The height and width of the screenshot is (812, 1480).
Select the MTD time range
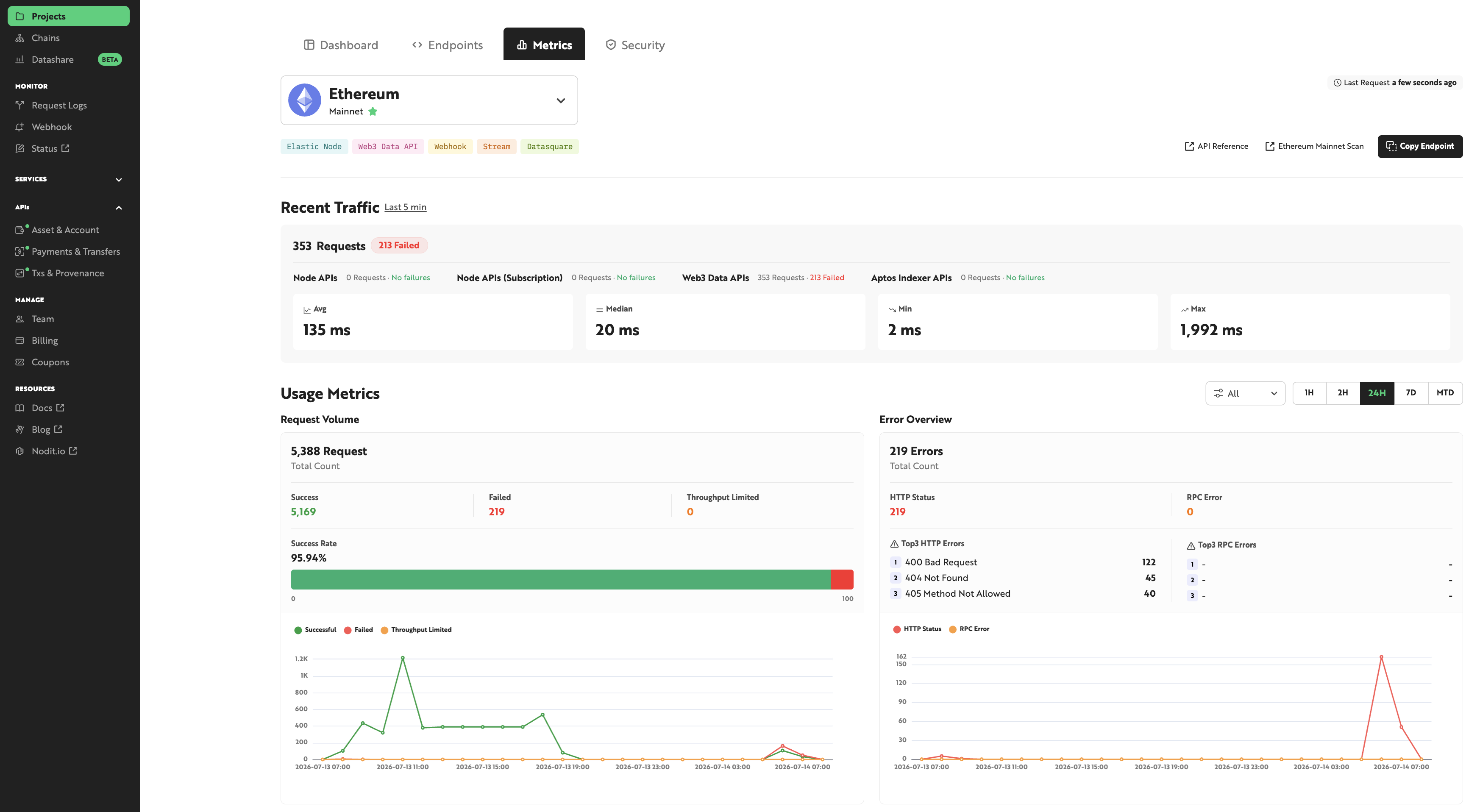pos(1445,393)
